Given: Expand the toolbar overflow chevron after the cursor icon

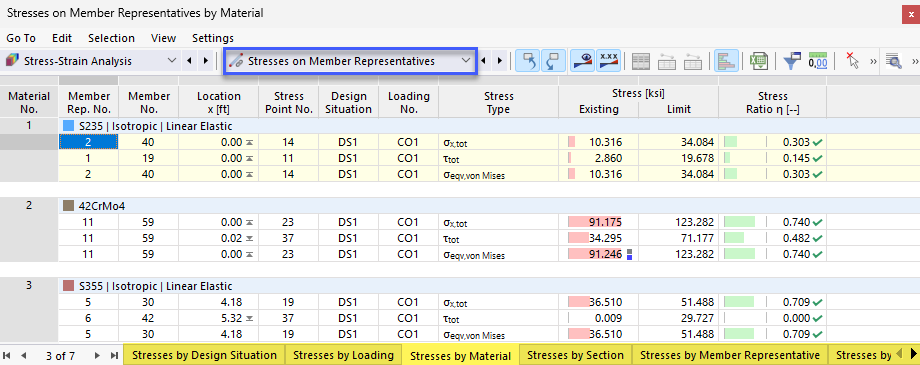Looking at the screenshot, I should [873, 61].
